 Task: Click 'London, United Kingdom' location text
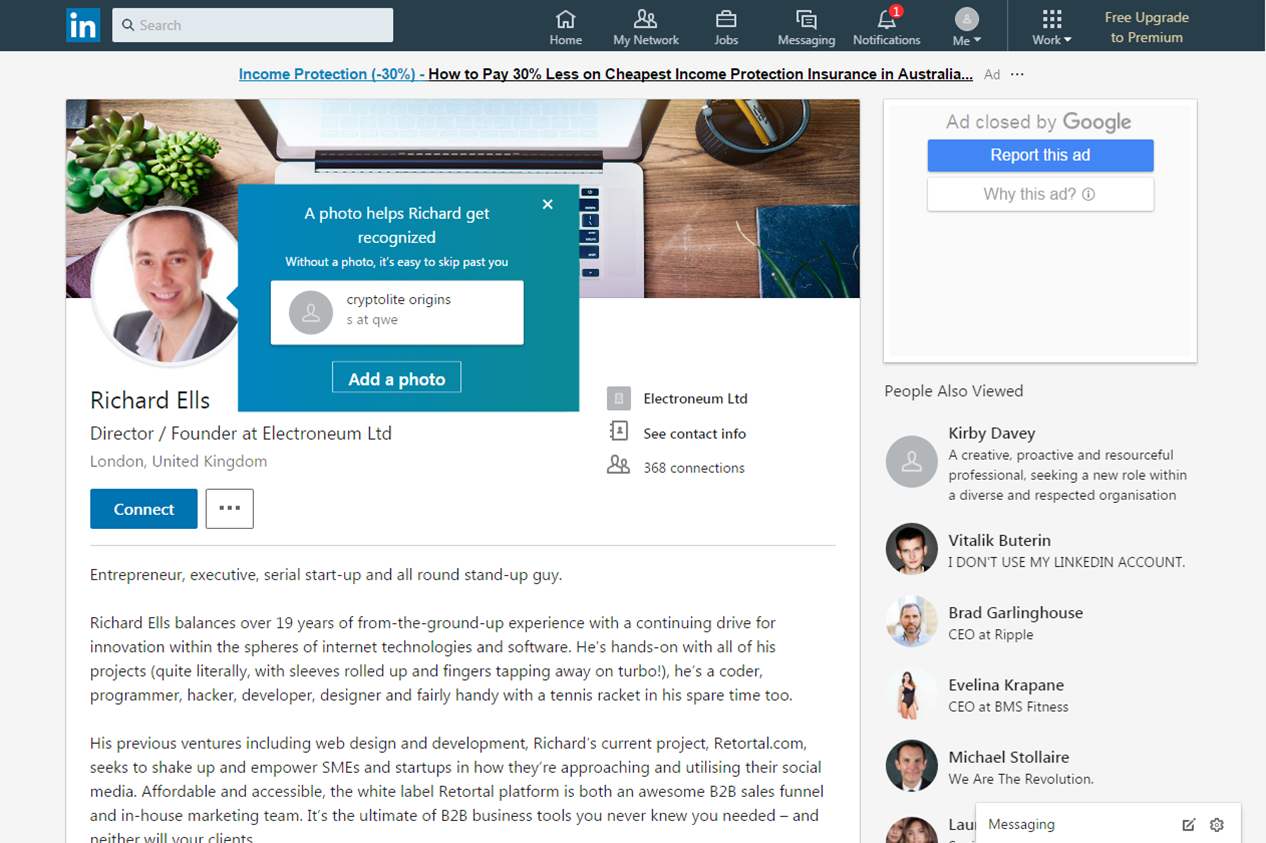pos(178,461)
